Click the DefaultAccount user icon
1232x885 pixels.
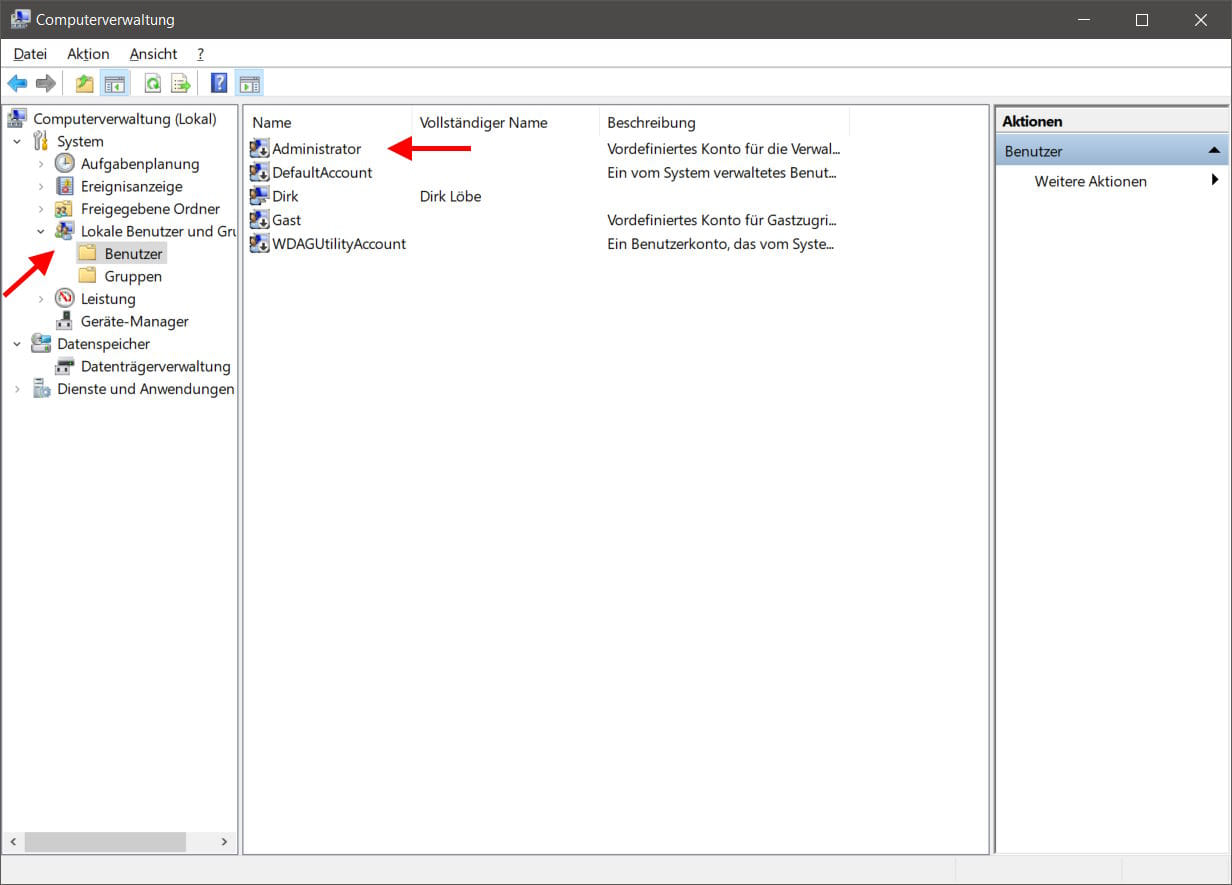coord(260,172)
